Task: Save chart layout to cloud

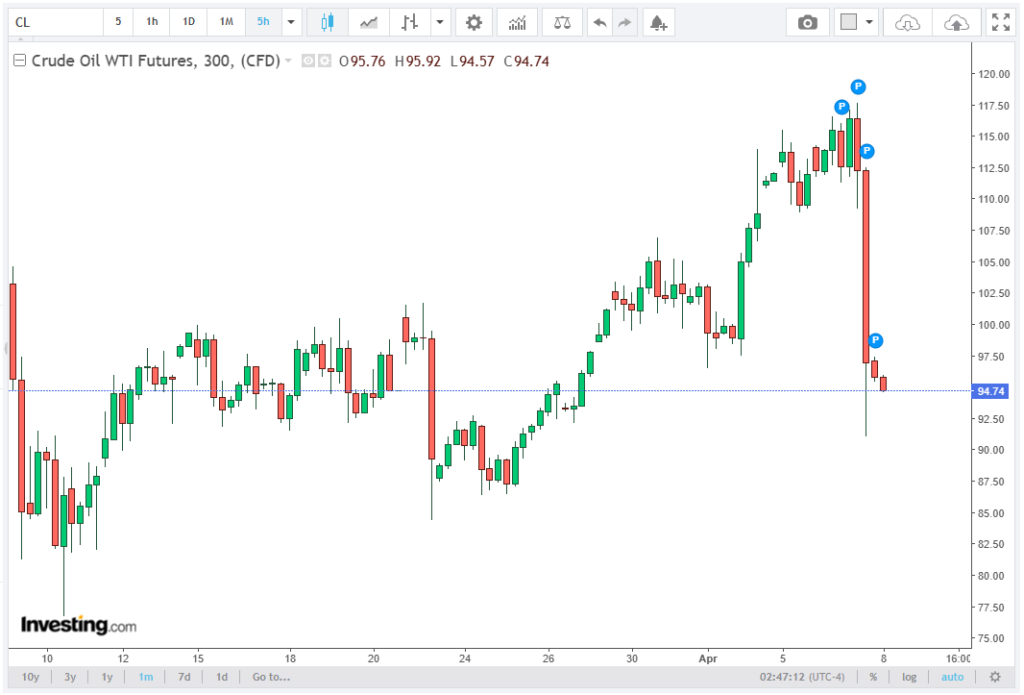Action: coord(956,22)
